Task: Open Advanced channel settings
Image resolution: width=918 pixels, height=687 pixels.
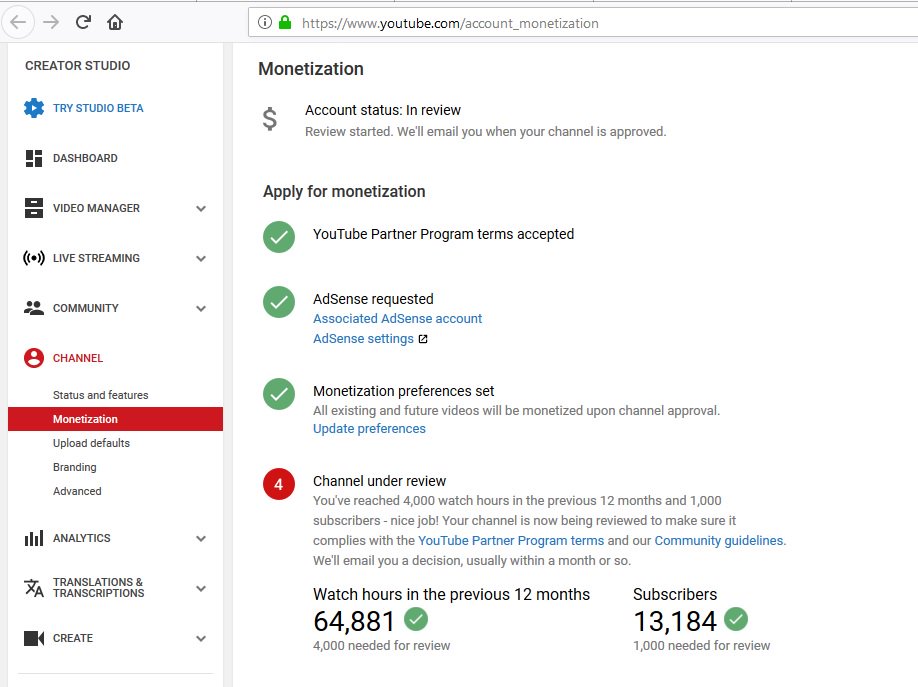Action: click(x=77, y=491)
